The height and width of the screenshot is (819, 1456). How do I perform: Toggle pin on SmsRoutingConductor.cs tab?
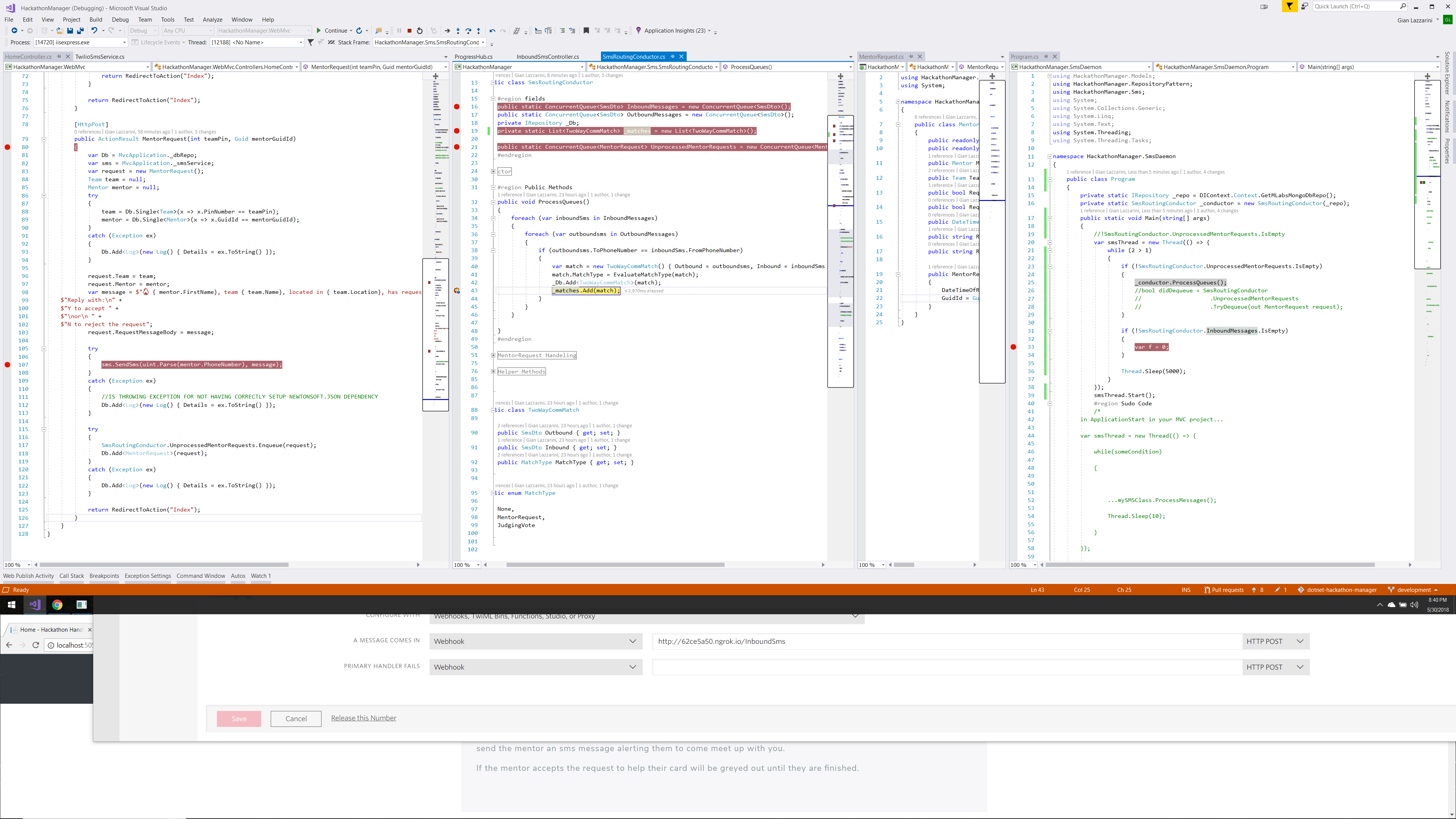click(x=672, y=56)
